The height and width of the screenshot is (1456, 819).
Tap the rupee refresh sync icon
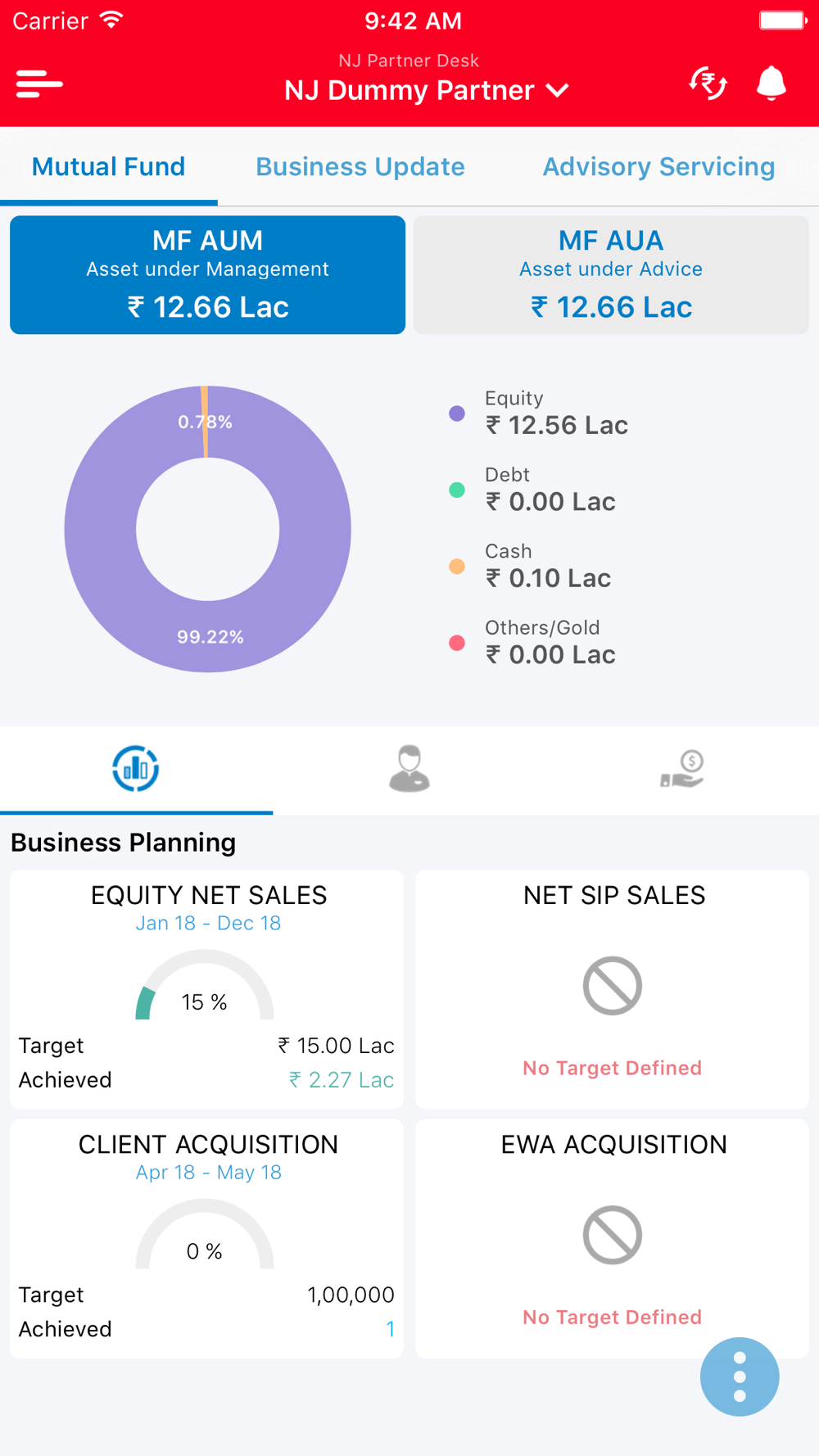tap(708, 84)
